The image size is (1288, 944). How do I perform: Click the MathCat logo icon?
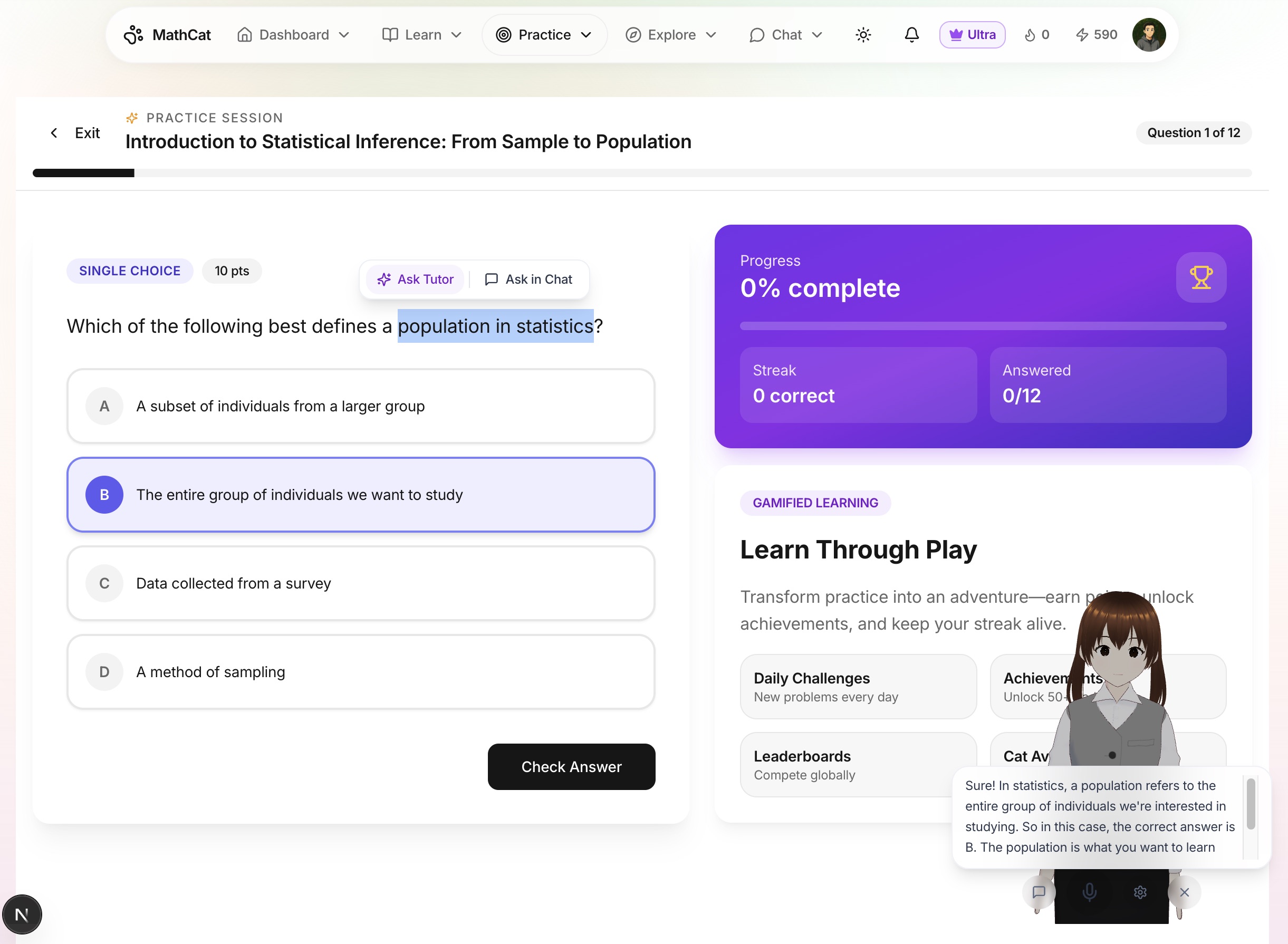coord(134,34)
